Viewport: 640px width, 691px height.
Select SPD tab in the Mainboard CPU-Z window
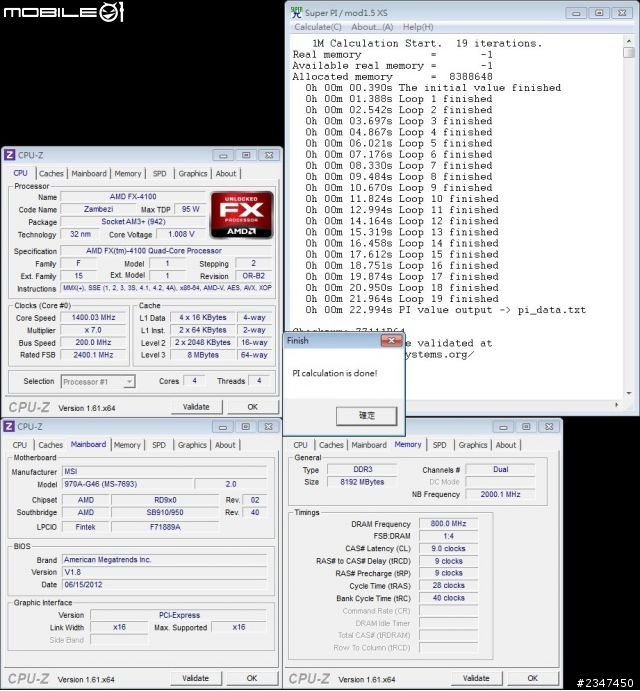pyautogui.click(x=159, y=445)
